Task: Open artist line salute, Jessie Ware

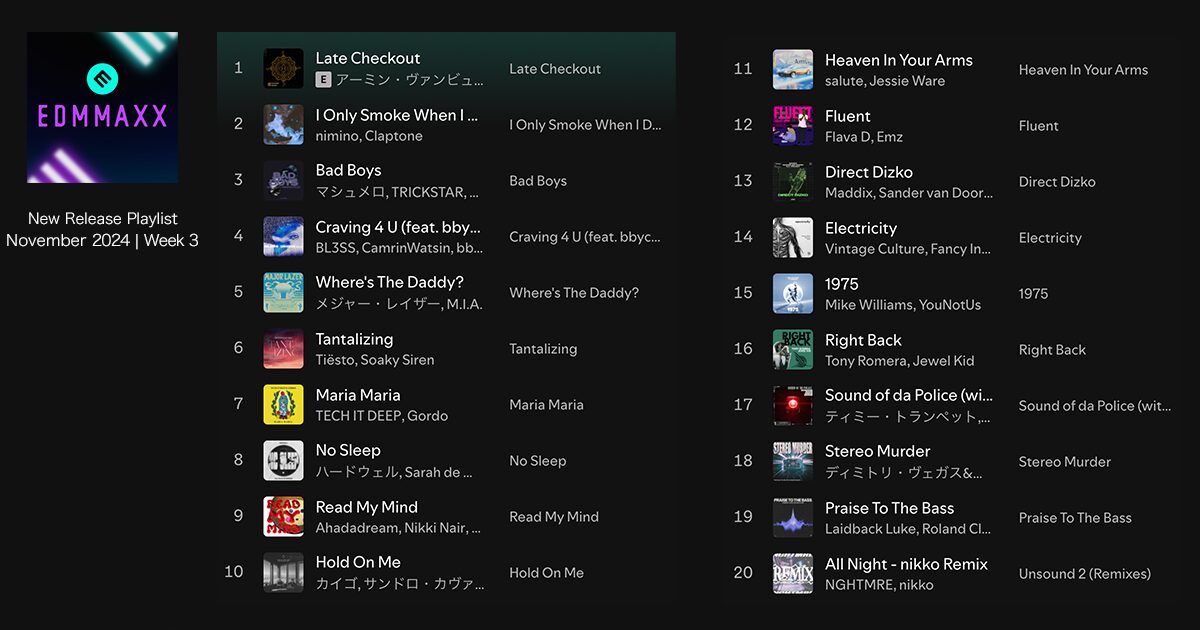Action: [x=885, y=81]
